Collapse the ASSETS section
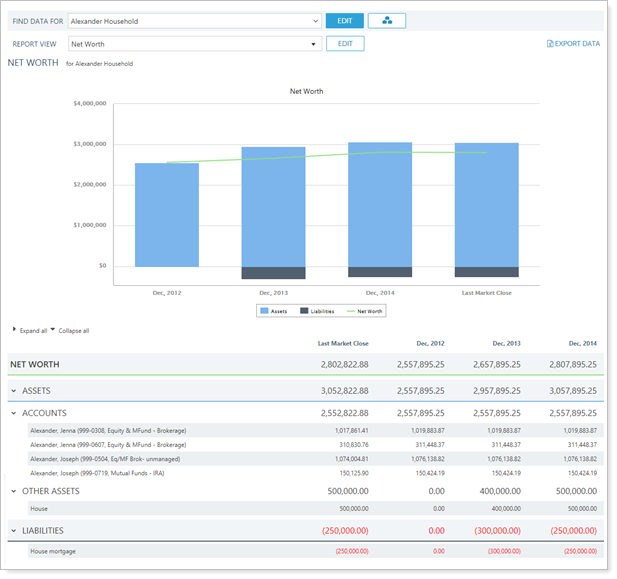The width and height of the screenshot is (617, 579). pyautogui.click(x=14, y=391)
